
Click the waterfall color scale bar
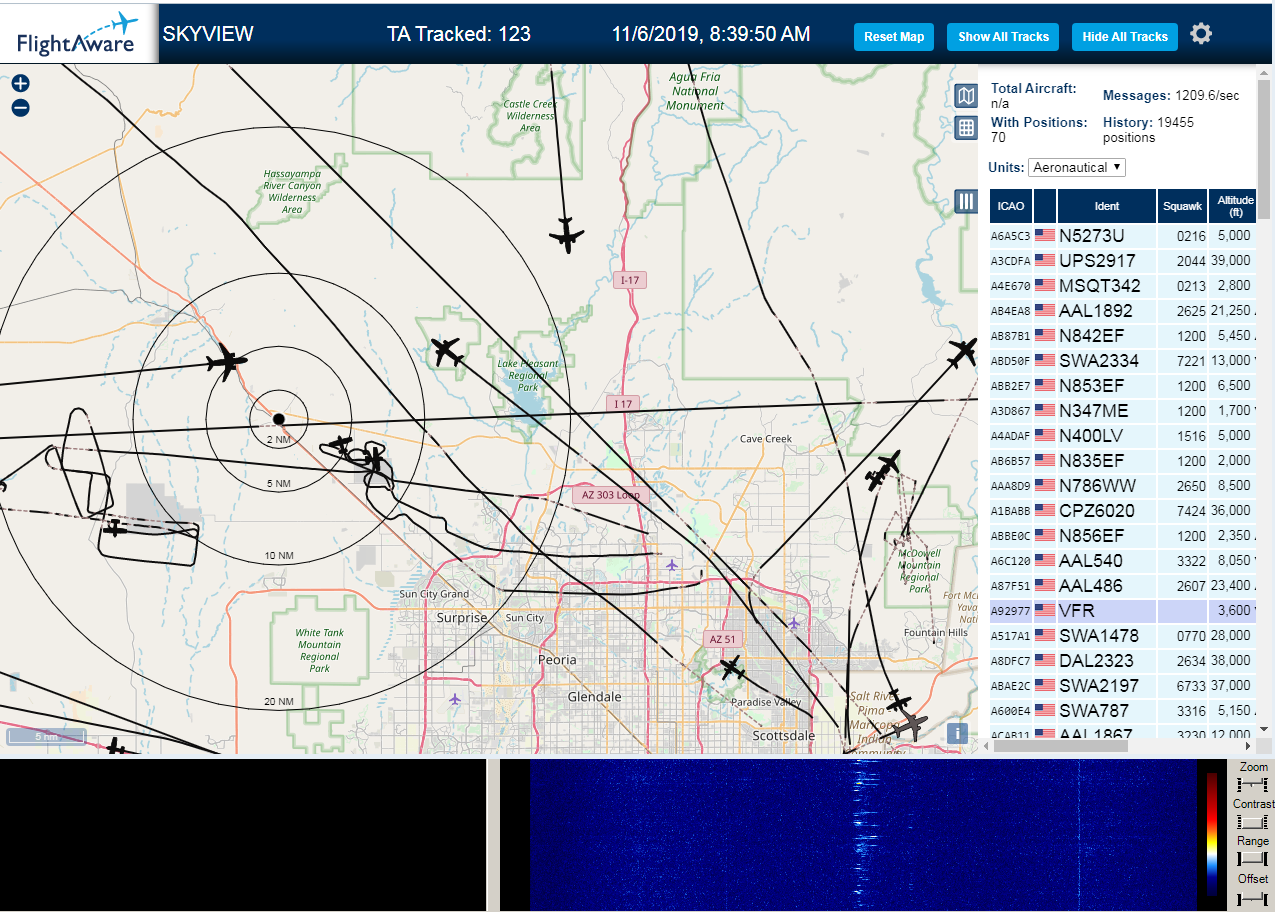click(1213, 833)
